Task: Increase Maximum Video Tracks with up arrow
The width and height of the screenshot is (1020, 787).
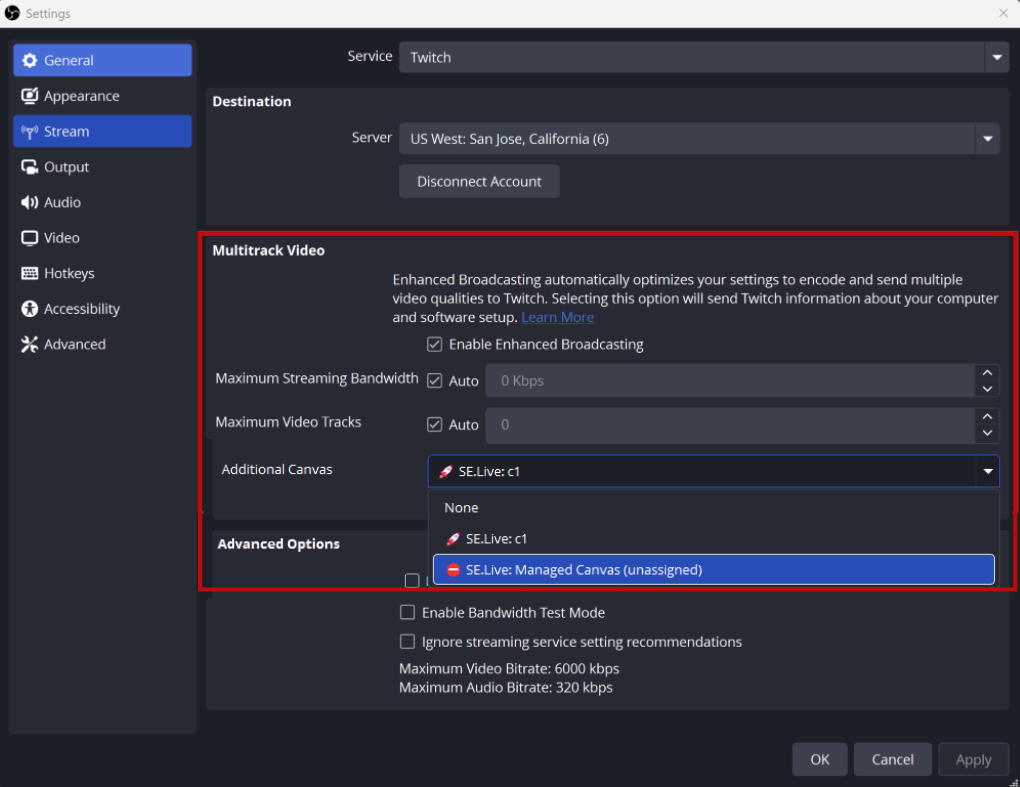Action: [x=987, y=415]
